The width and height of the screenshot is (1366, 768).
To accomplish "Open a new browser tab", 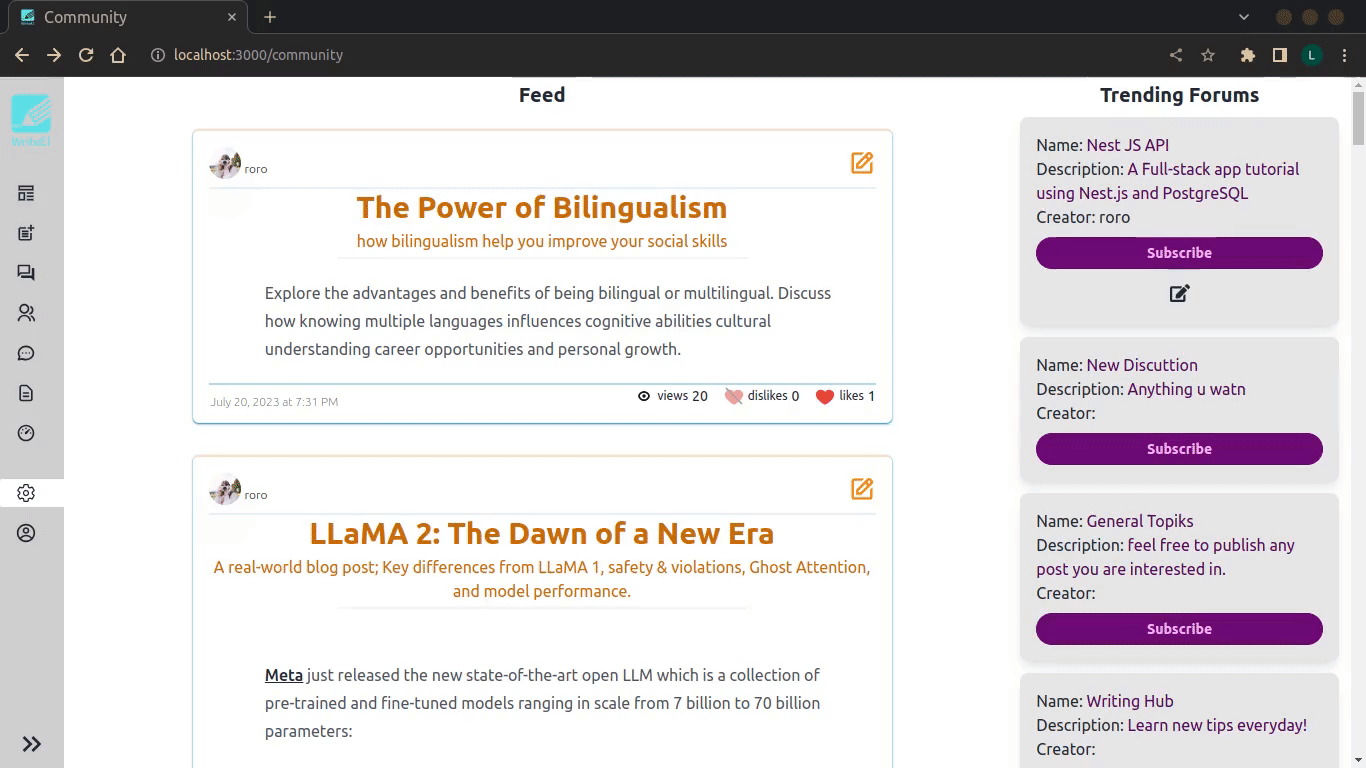I will click(x=270, y=17).
